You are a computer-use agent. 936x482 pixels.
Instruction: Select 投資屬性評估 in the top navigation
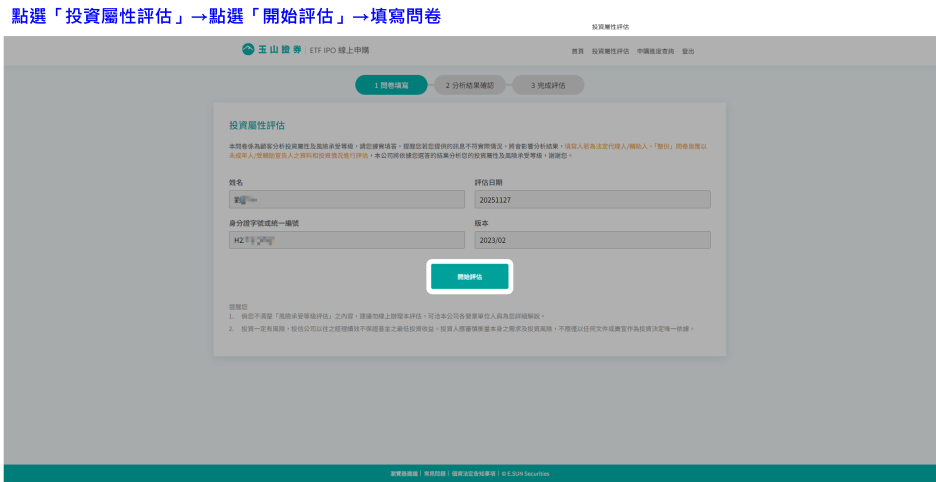[x=610, y=51]
